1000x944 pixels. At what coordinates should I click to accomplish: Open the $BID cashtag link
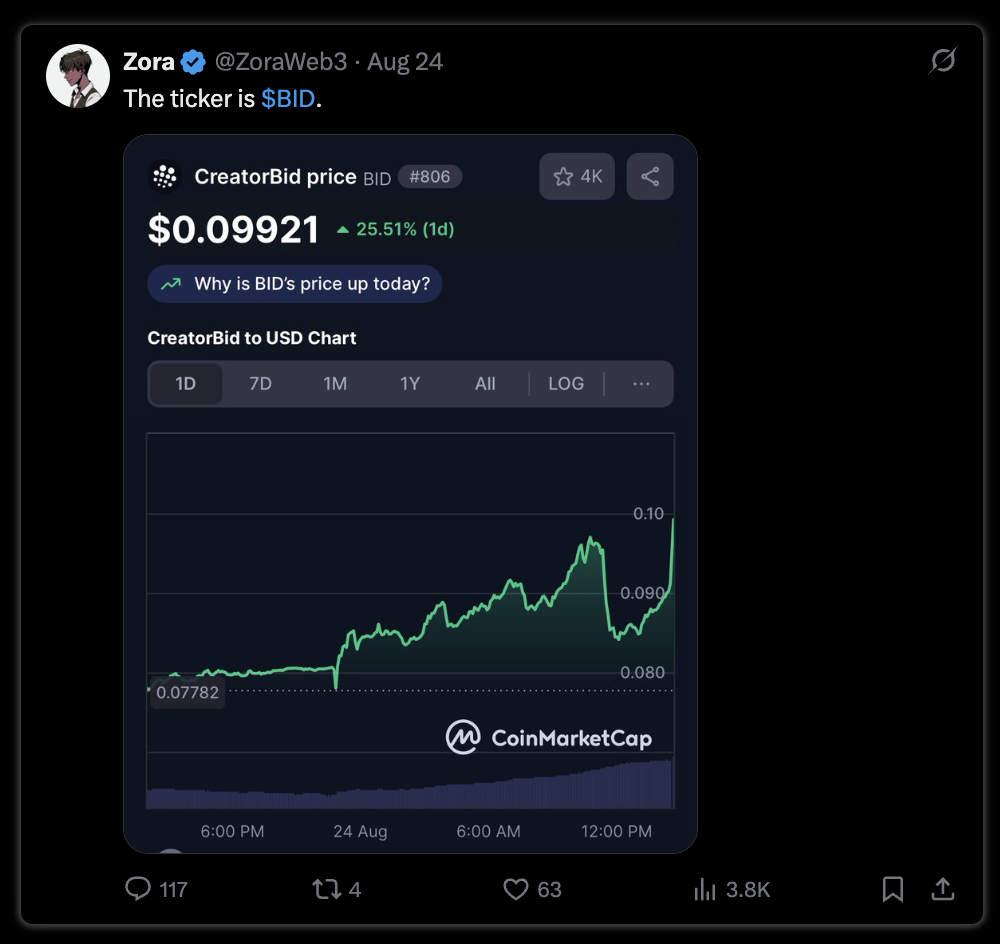tap(288, 99)
